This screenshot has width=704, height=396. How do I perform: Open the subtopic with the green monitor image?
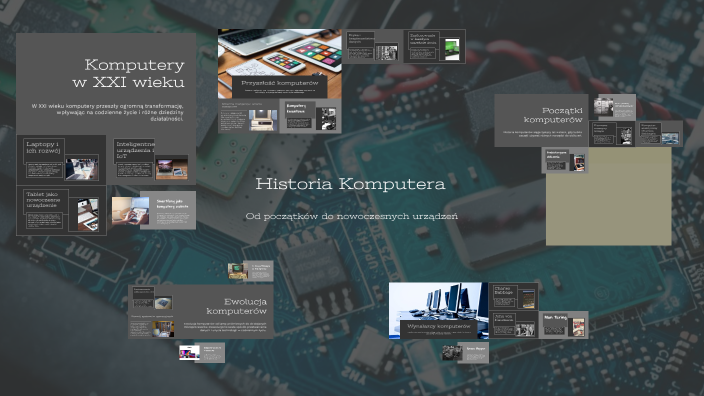point(434,46)
